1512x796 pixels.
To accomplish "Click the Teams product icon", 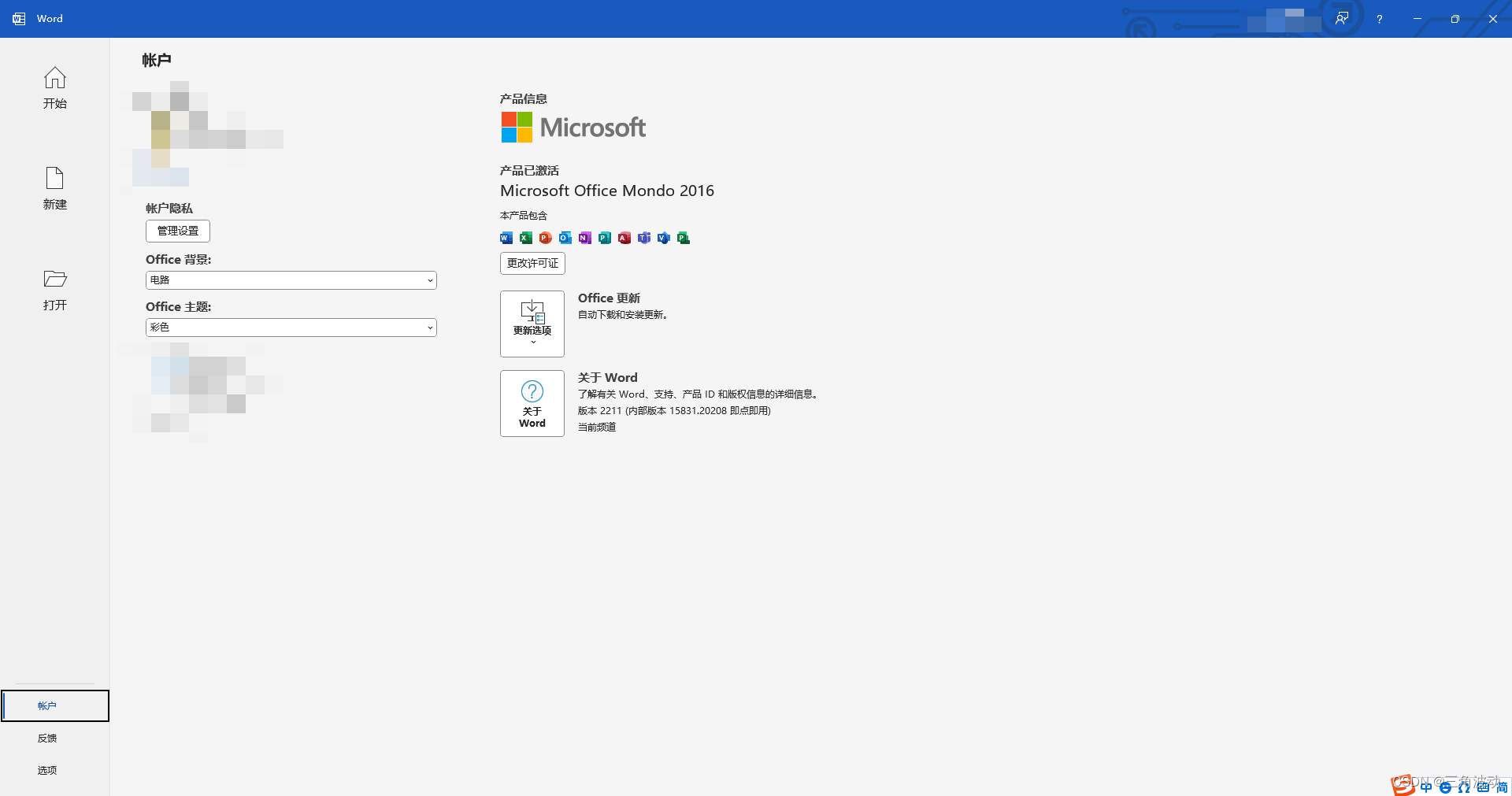I will (x=644, y=238).
